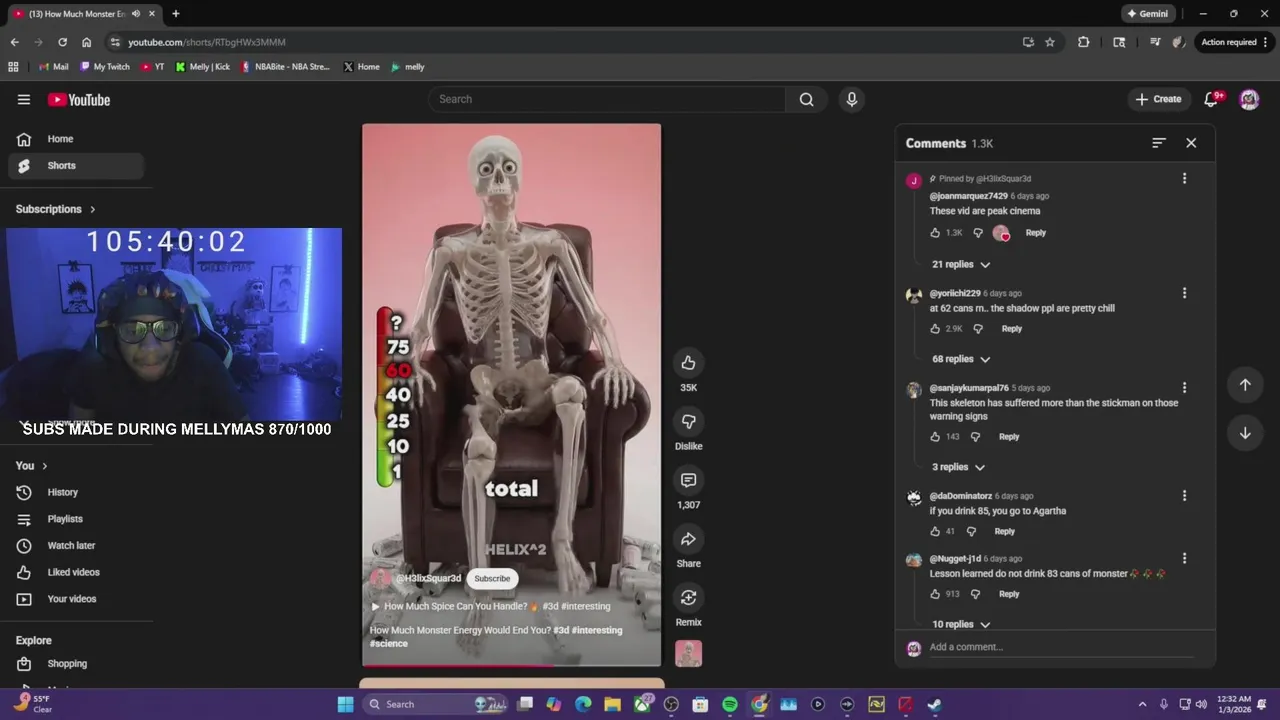Open more options on joanmarquez7429 comment
Viewport: 1280px width, 720px height.
1184,179
